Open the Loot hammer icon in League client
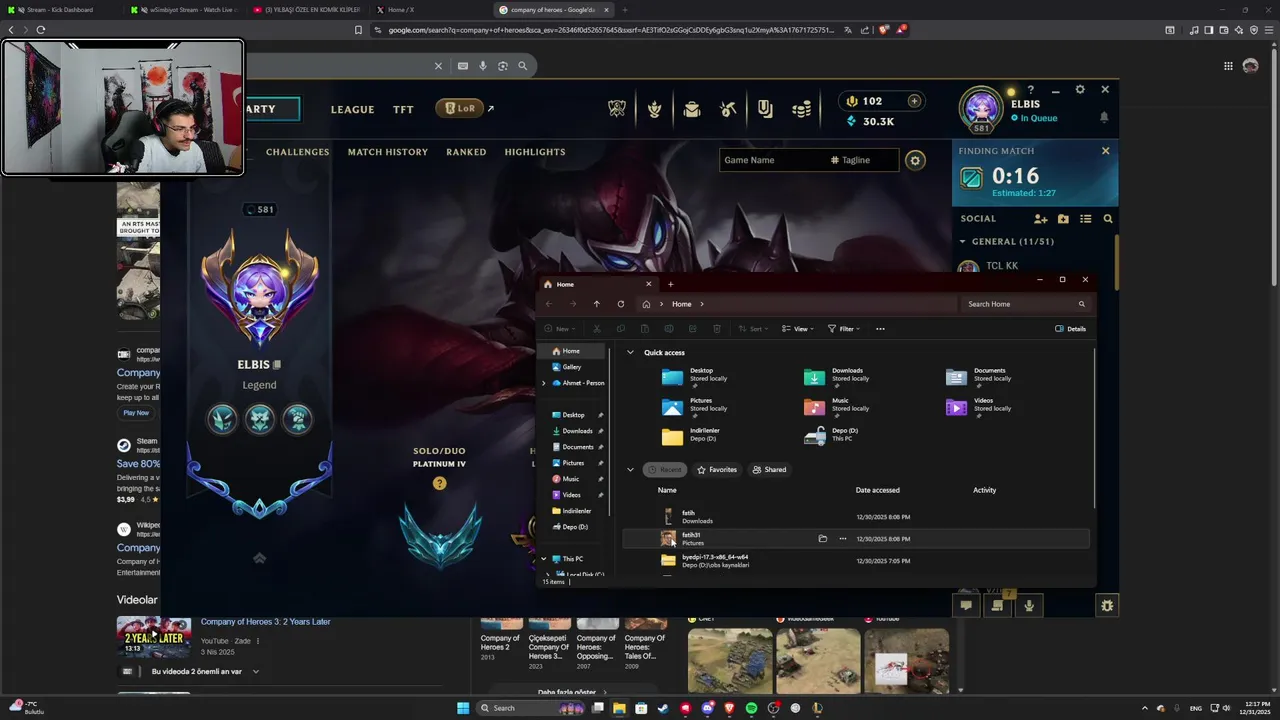Image resolution: width=1280 pixels, height=720 pixels. tap(728, 109)
